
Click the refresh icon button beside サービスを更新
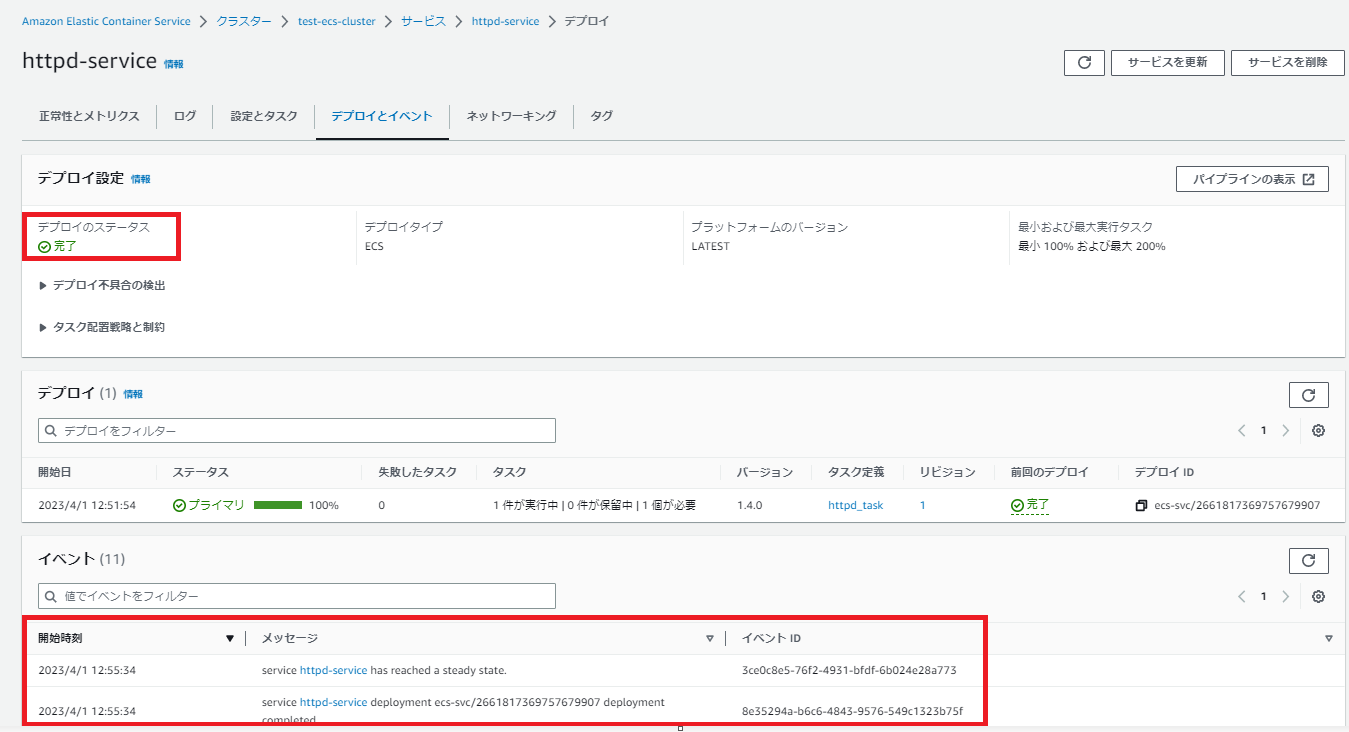coord(1084,62)
